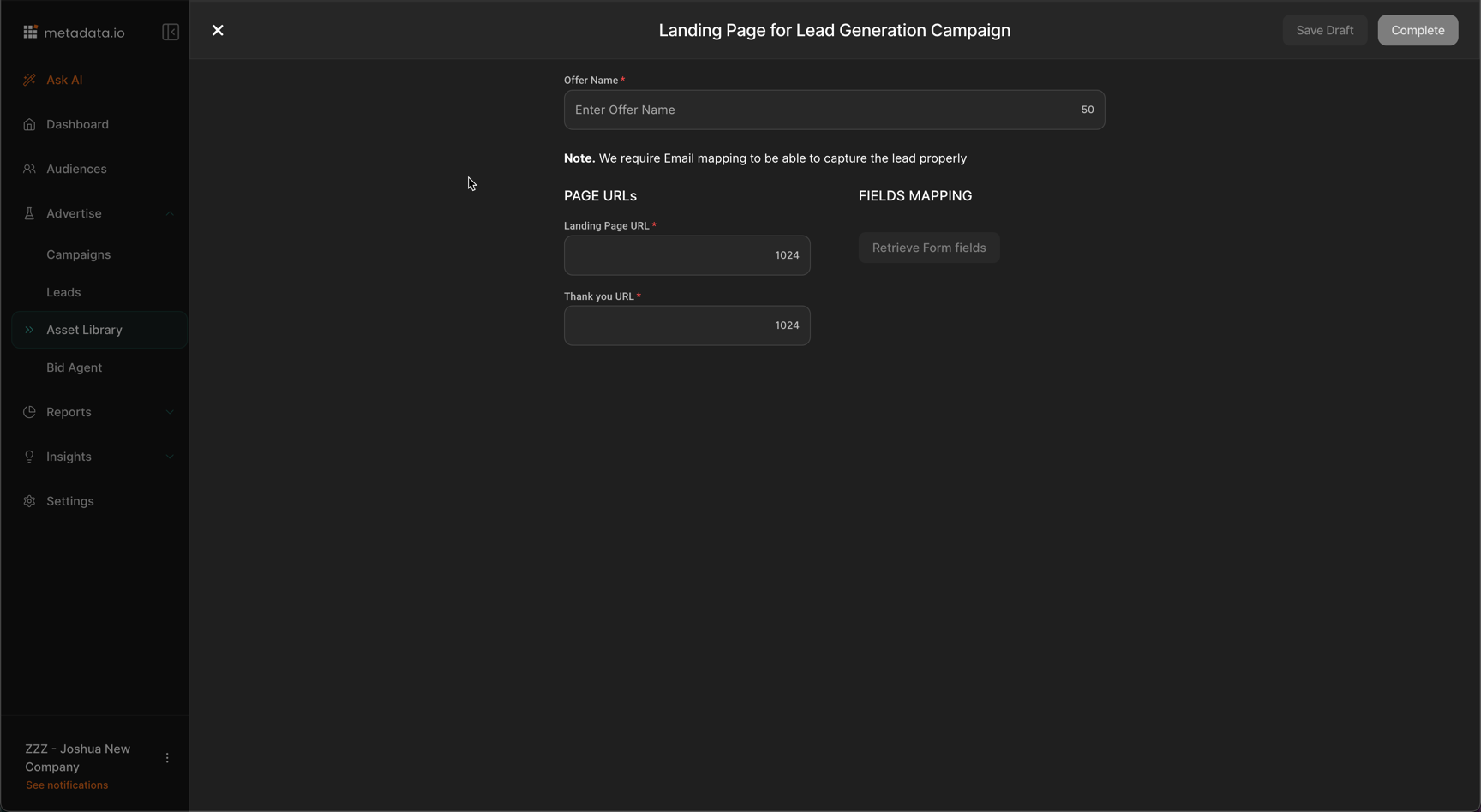This screenshot has width=1481, height=812.
Task: Click the Ask AI magic wand icon
Action: (29, 80)
